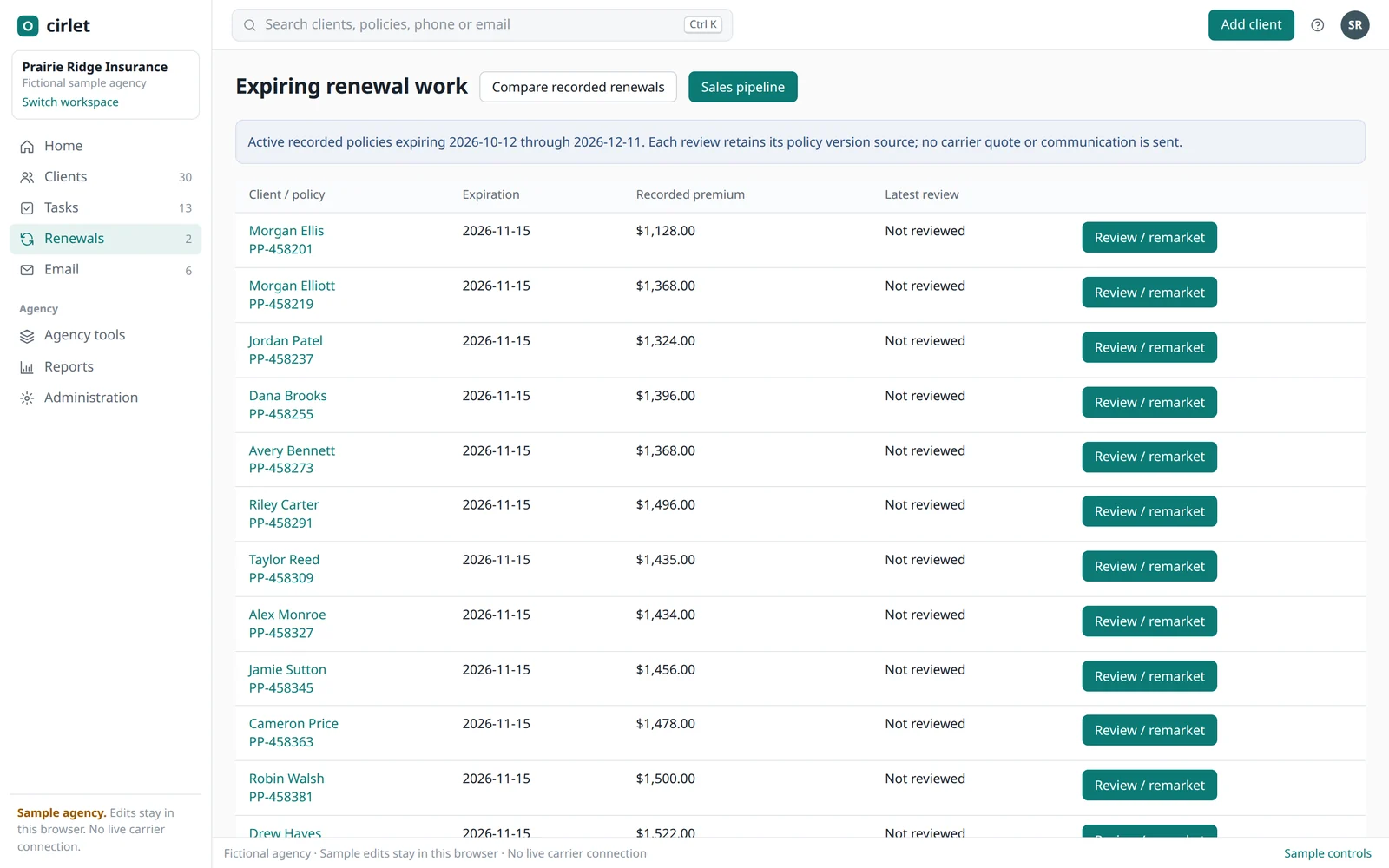Screen dimensions: 1389x868
Task: Open policy PP-458363
Action: tap(281, 742)
